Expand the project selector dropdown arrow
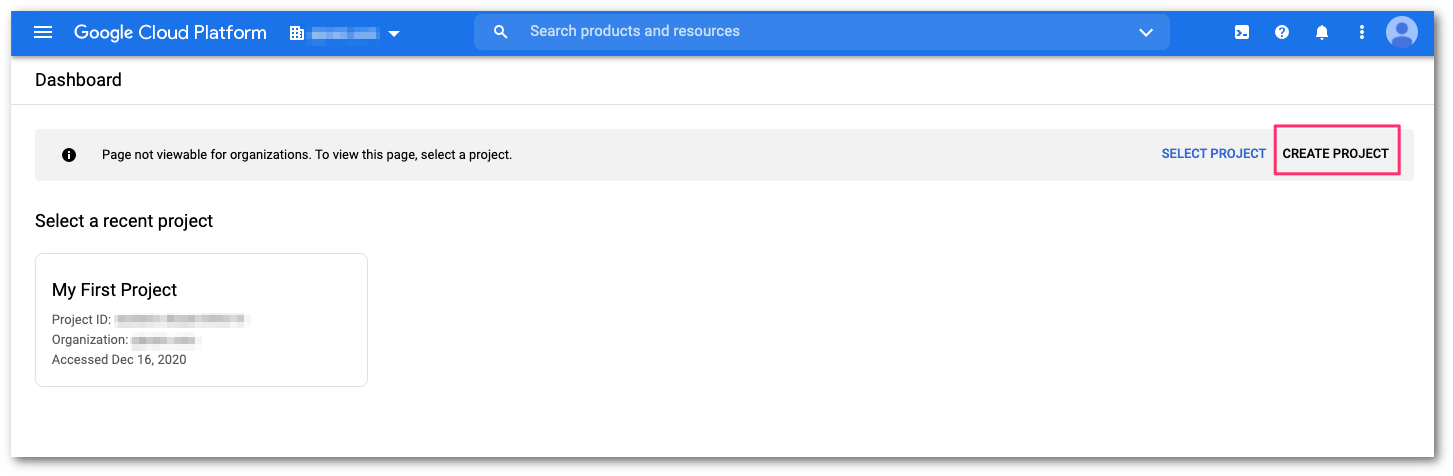This screenshot has width=1453, height=476. click(394, 33)
